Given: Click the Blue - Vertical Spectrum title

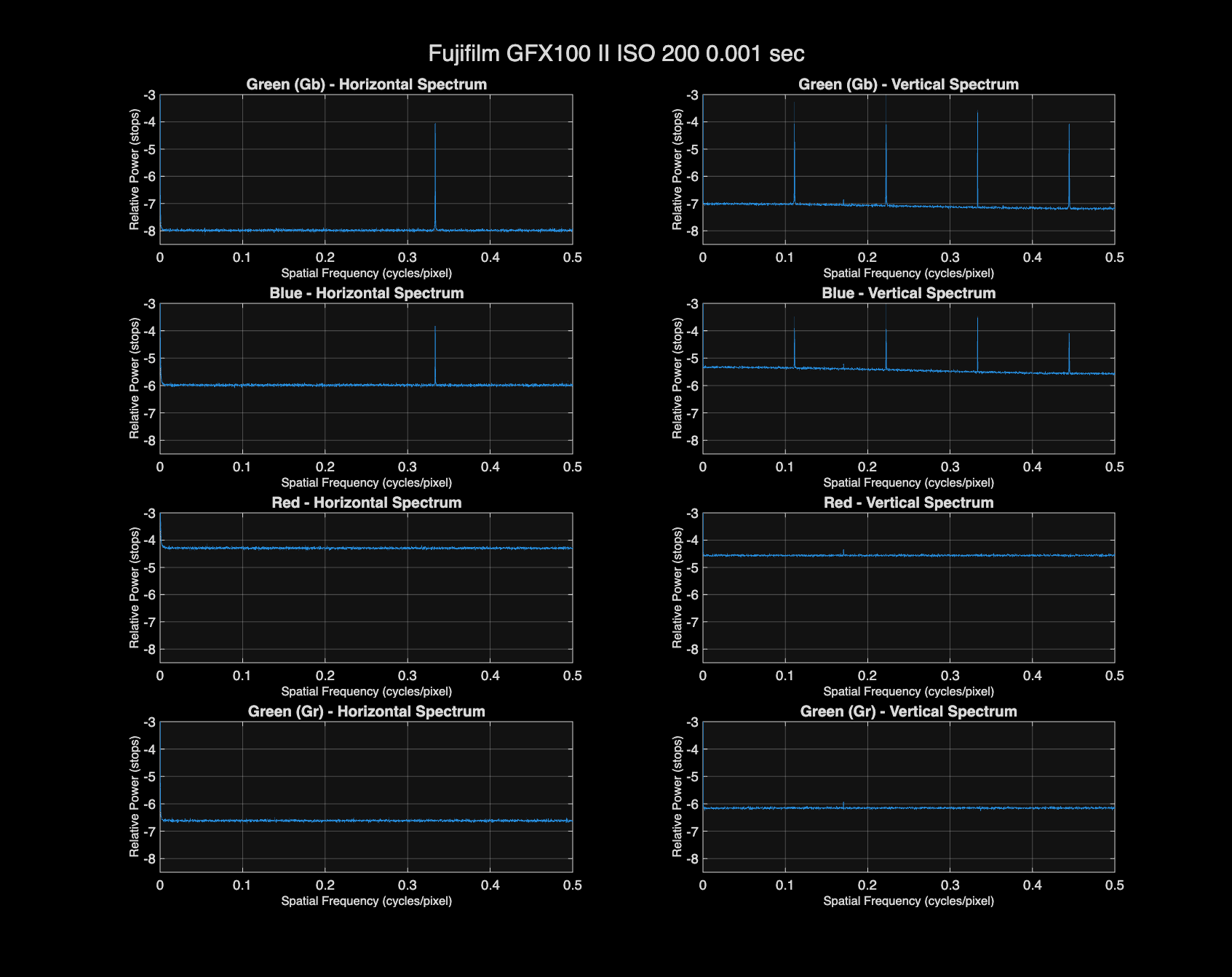Looking at the screenshot, I should tap(908, 293).
